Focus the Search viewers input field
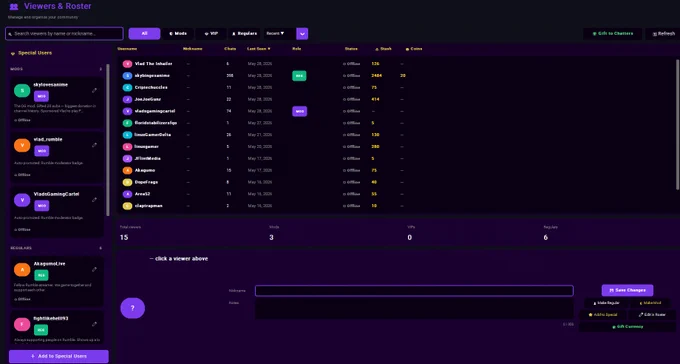680x364 pixels. 64,33
